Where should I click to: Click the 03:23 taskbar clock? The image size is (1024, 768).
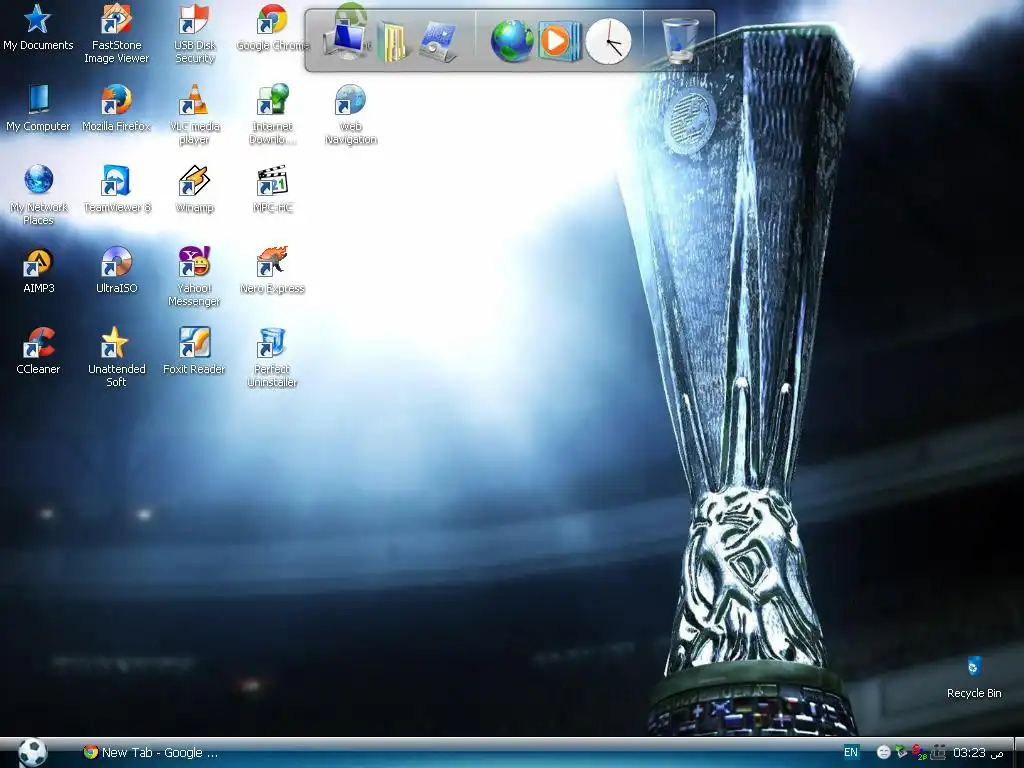tap(978, 752)
